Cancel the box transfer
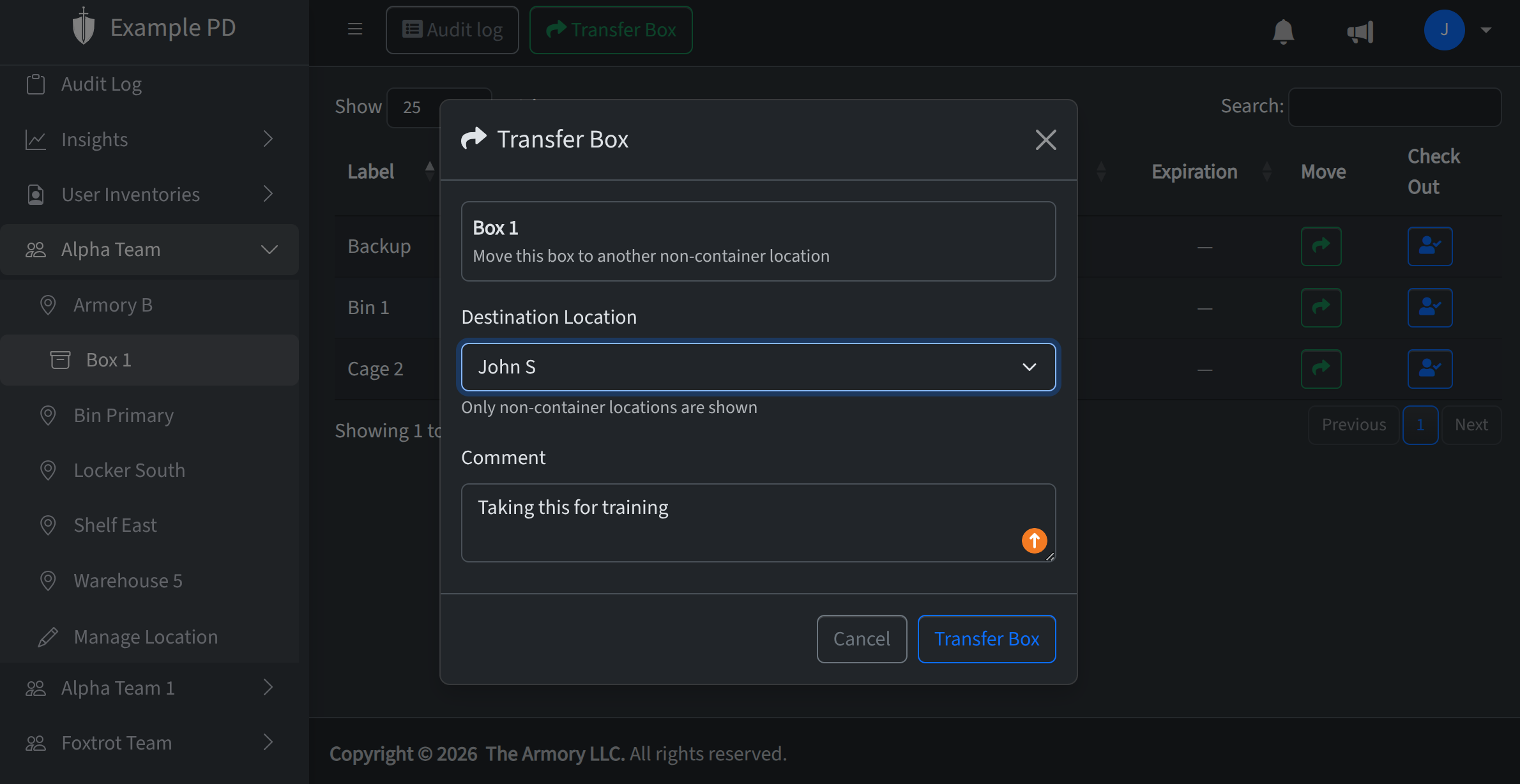The height and width of the screenshot is (784, 1520). click(x=862, y=638)
